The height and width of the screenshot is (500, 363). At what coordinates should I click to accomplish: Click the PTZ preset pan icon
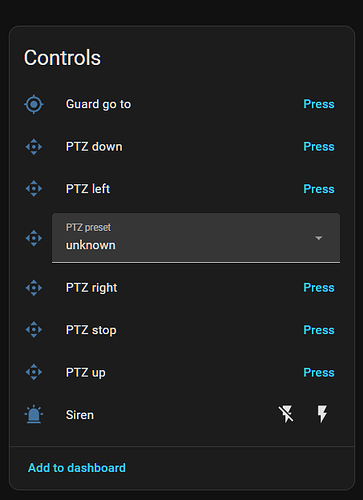(x=34, y=238)
